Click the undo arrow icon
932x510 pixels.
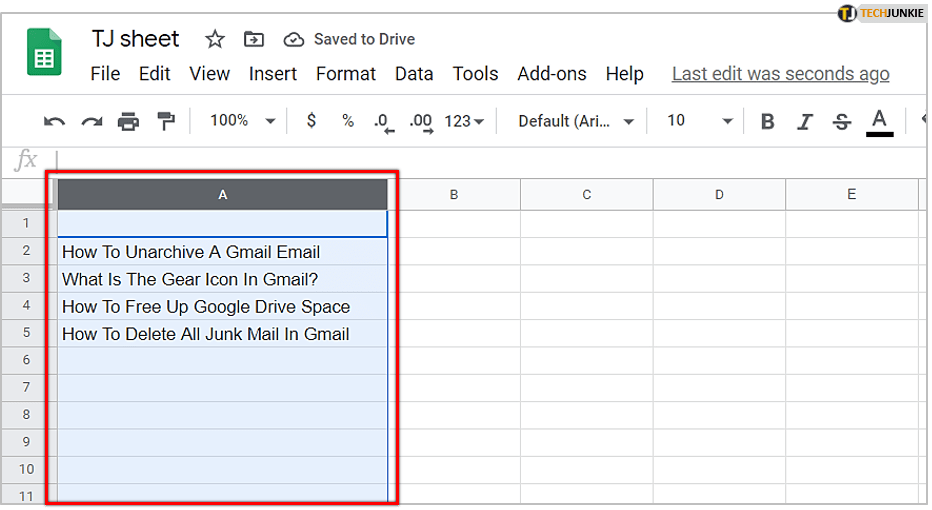55,122
